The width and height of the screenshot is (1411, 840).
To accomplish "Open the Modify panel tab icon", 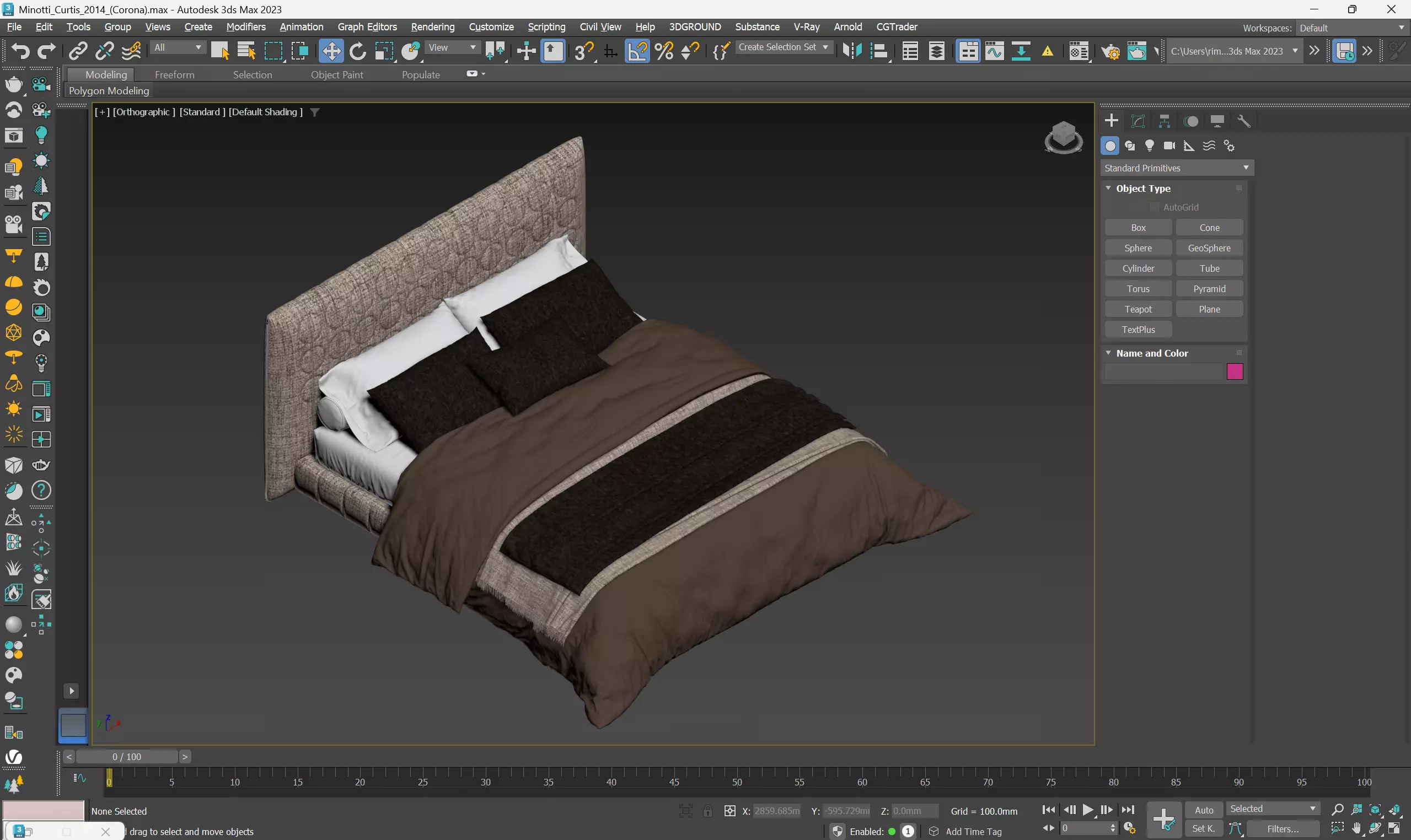I will 1138,121.
